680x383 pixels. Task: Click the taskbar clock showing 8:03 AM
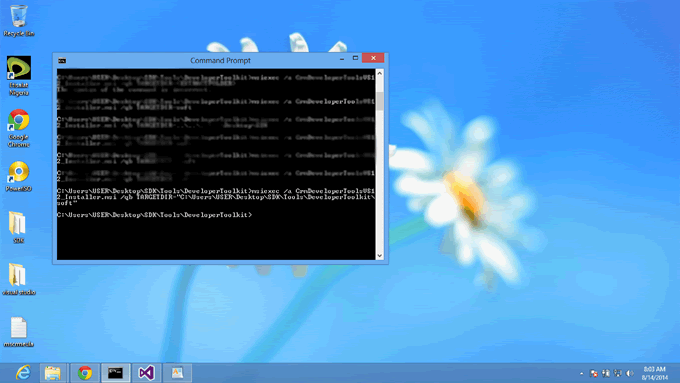(654, 373)
